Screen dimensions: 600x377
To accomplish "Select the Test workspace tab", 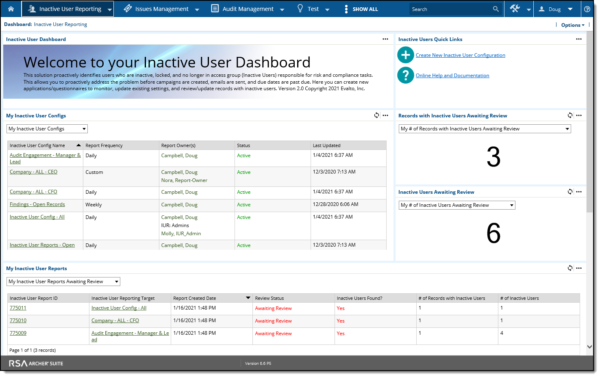I will [313, 9].
